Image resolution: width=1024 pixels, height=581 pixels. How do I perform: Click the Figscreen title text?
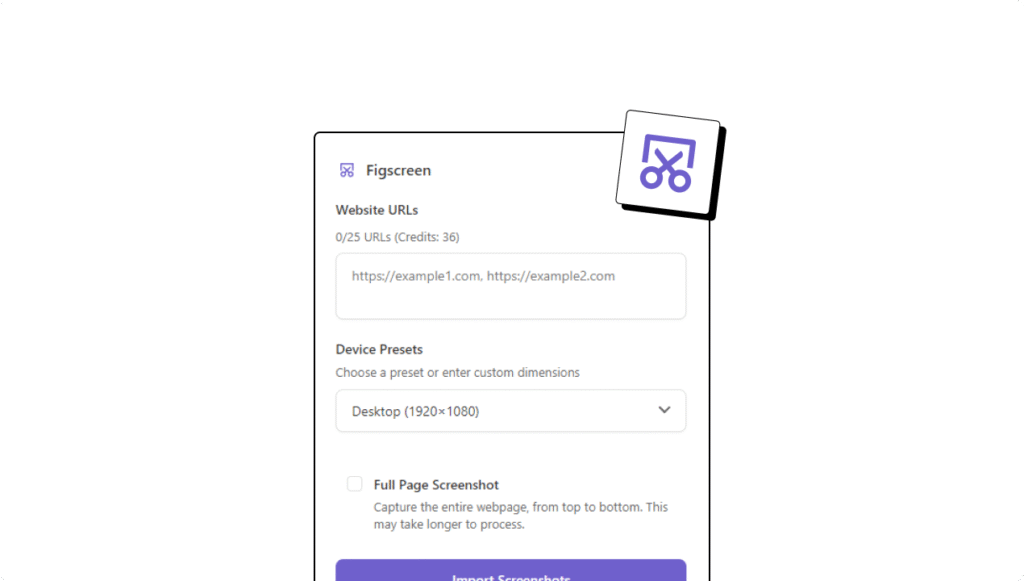click(398, 170)
